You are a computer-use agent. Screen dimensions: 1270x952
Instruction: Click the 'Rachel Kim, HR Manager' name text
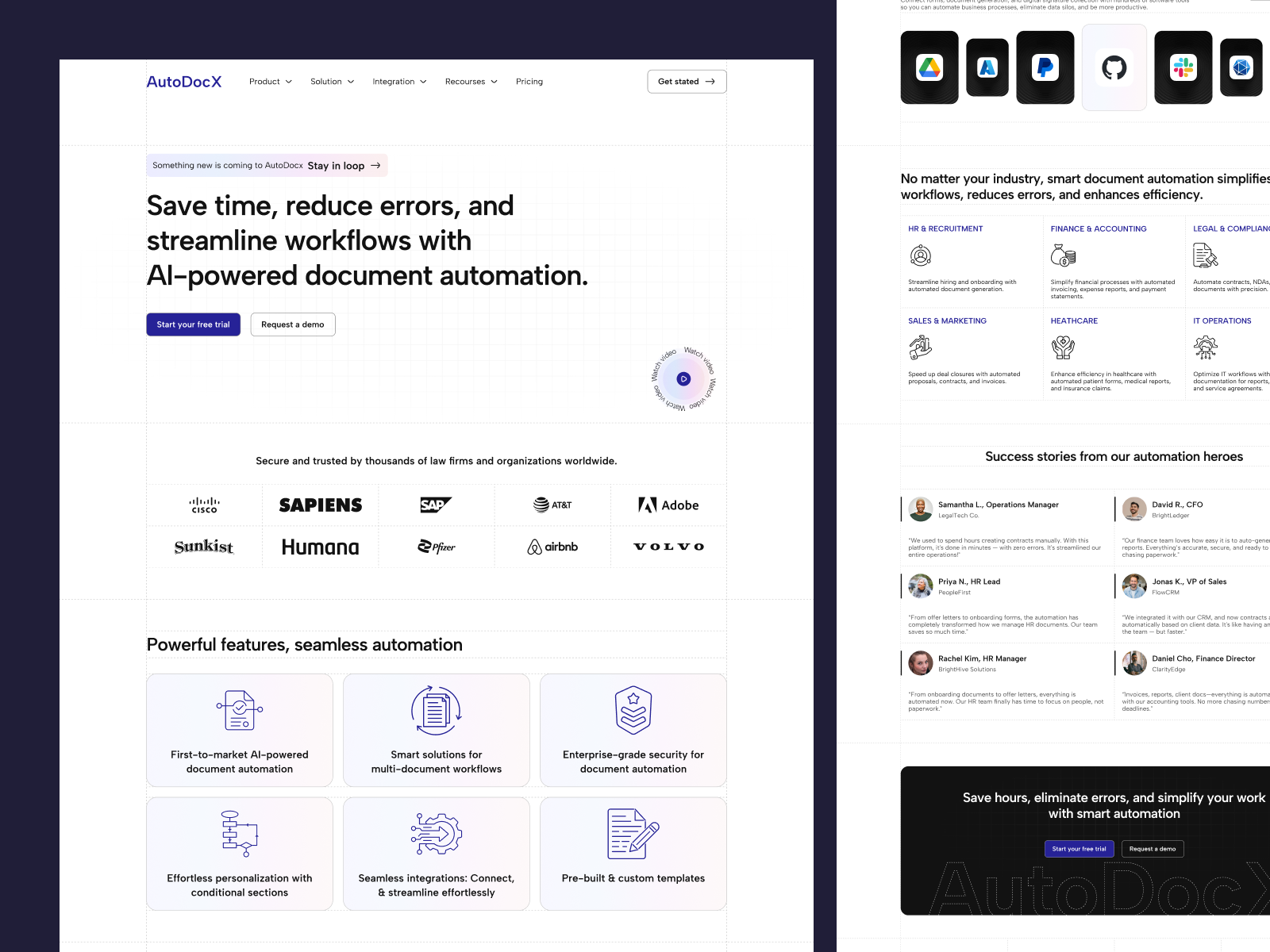[983, 658]
